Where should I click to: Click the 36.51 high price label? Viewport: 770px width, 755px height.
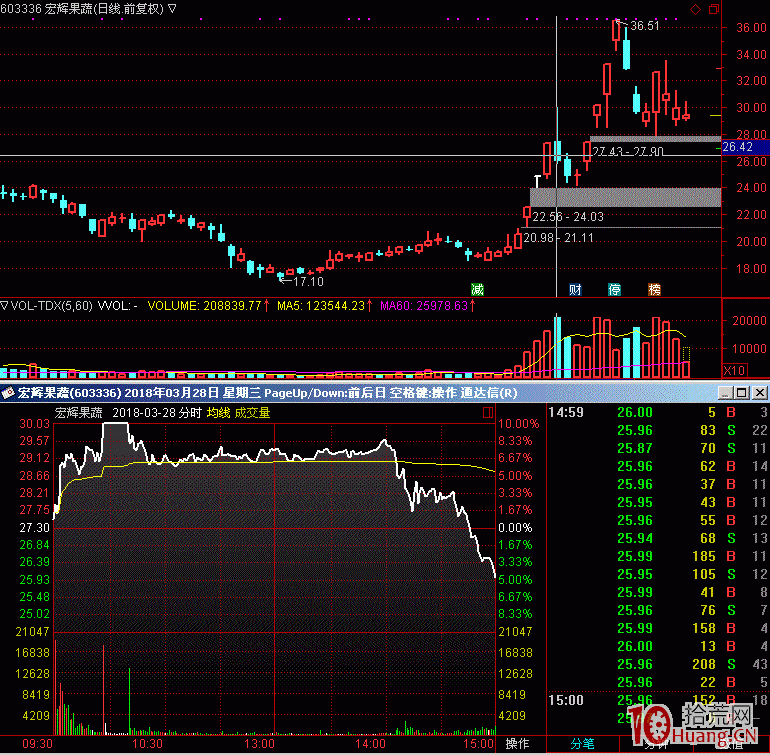[645, 26]
